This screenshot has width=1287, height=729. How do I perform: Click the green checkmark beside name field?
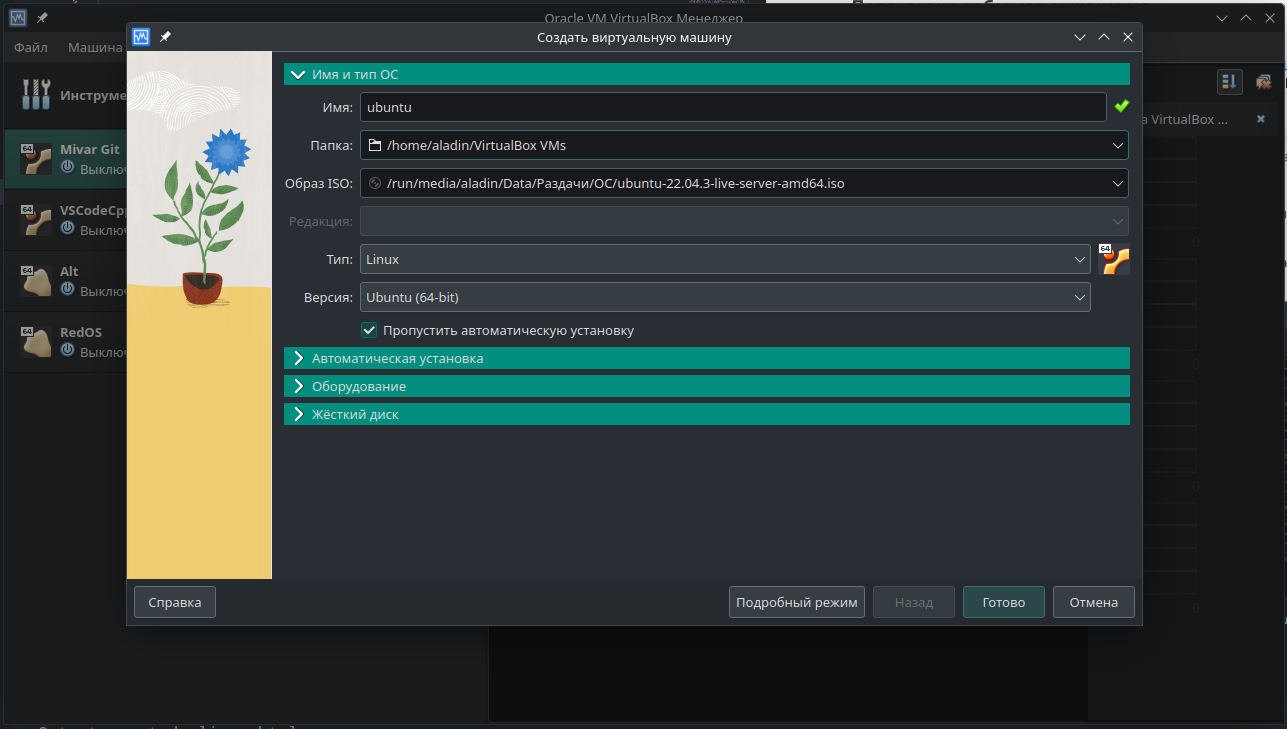click(1121, 106)
